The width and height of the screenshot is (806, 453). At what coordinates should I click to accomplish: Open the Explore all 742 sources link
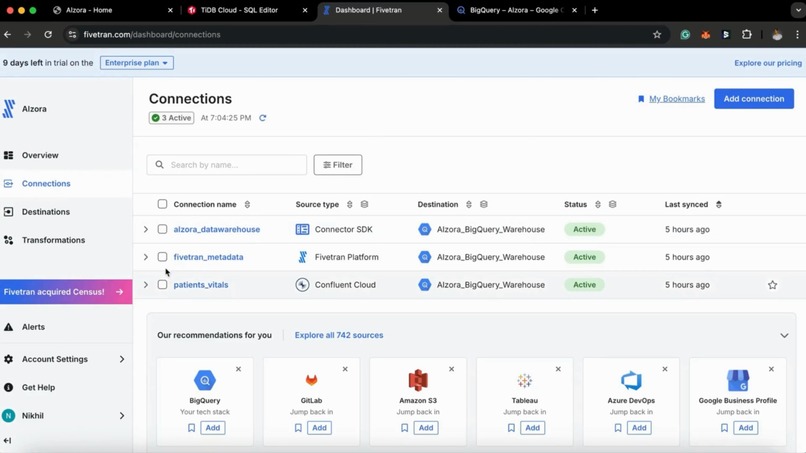(339, 335)
